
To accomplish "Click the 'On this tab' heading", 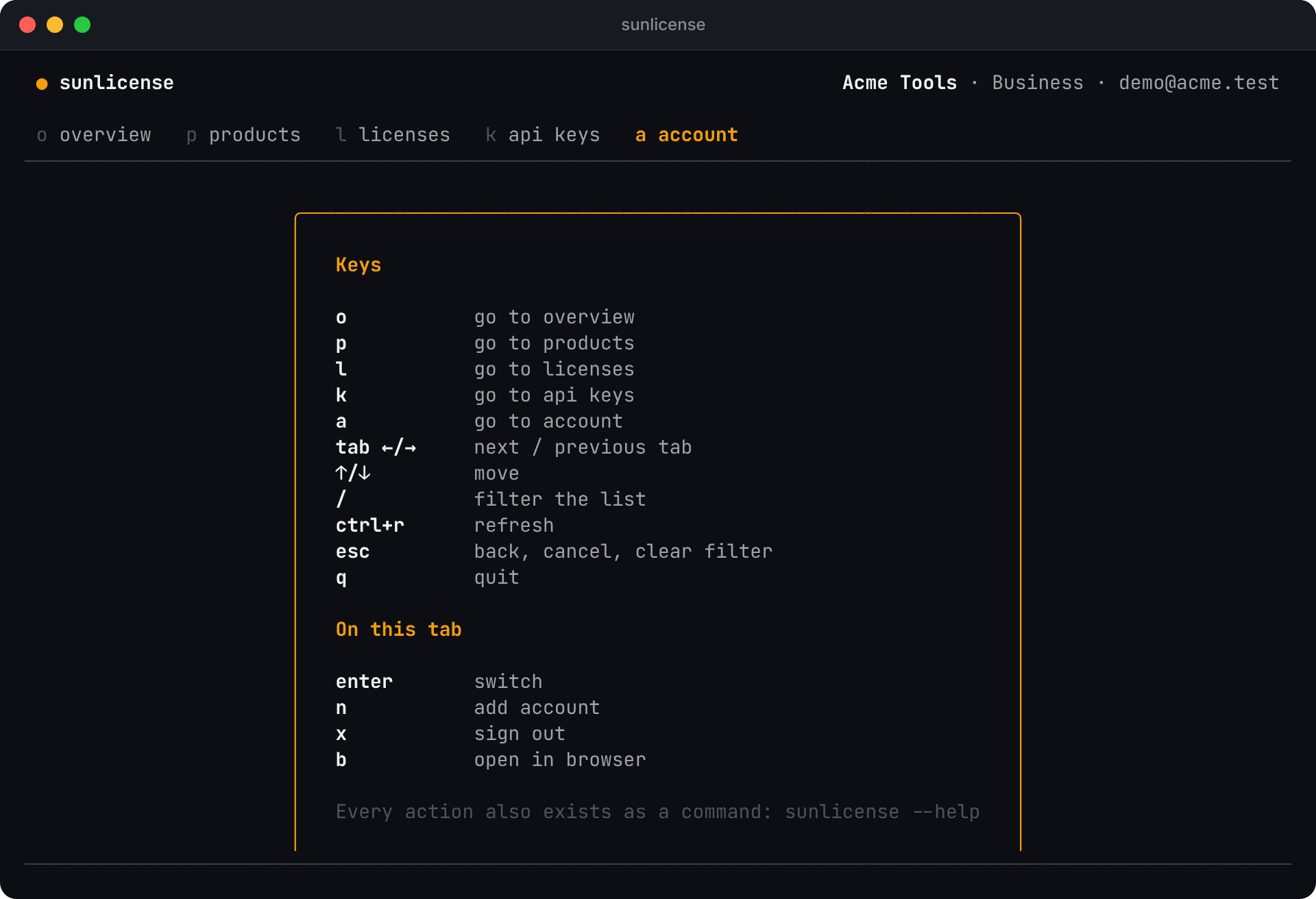I will pyautogui.click(x=398, y=630).
